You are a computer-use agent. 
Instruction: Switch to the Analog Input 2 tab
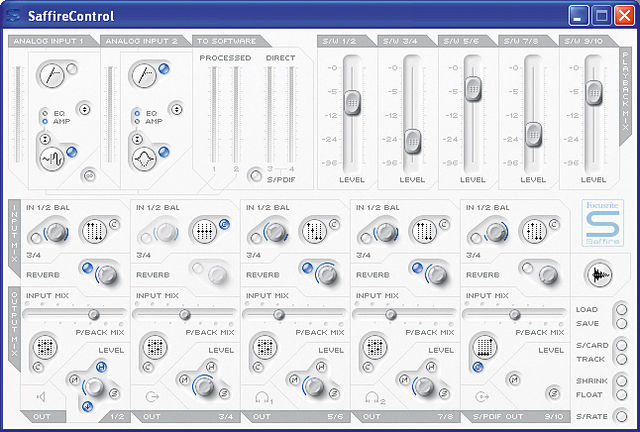coord(144,41)
